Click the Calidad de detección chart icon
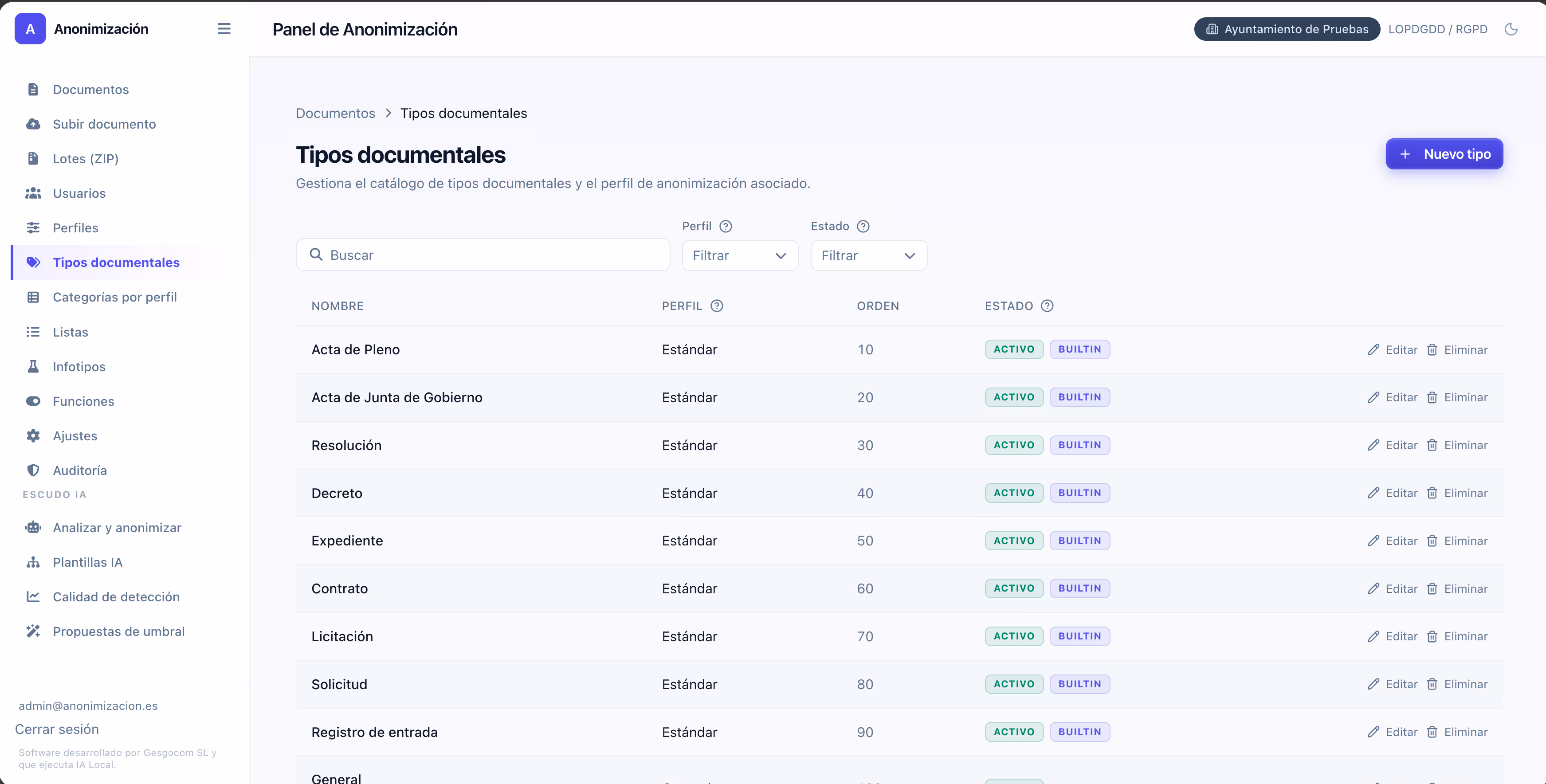The image size is (1546, 784). [33, 597]
